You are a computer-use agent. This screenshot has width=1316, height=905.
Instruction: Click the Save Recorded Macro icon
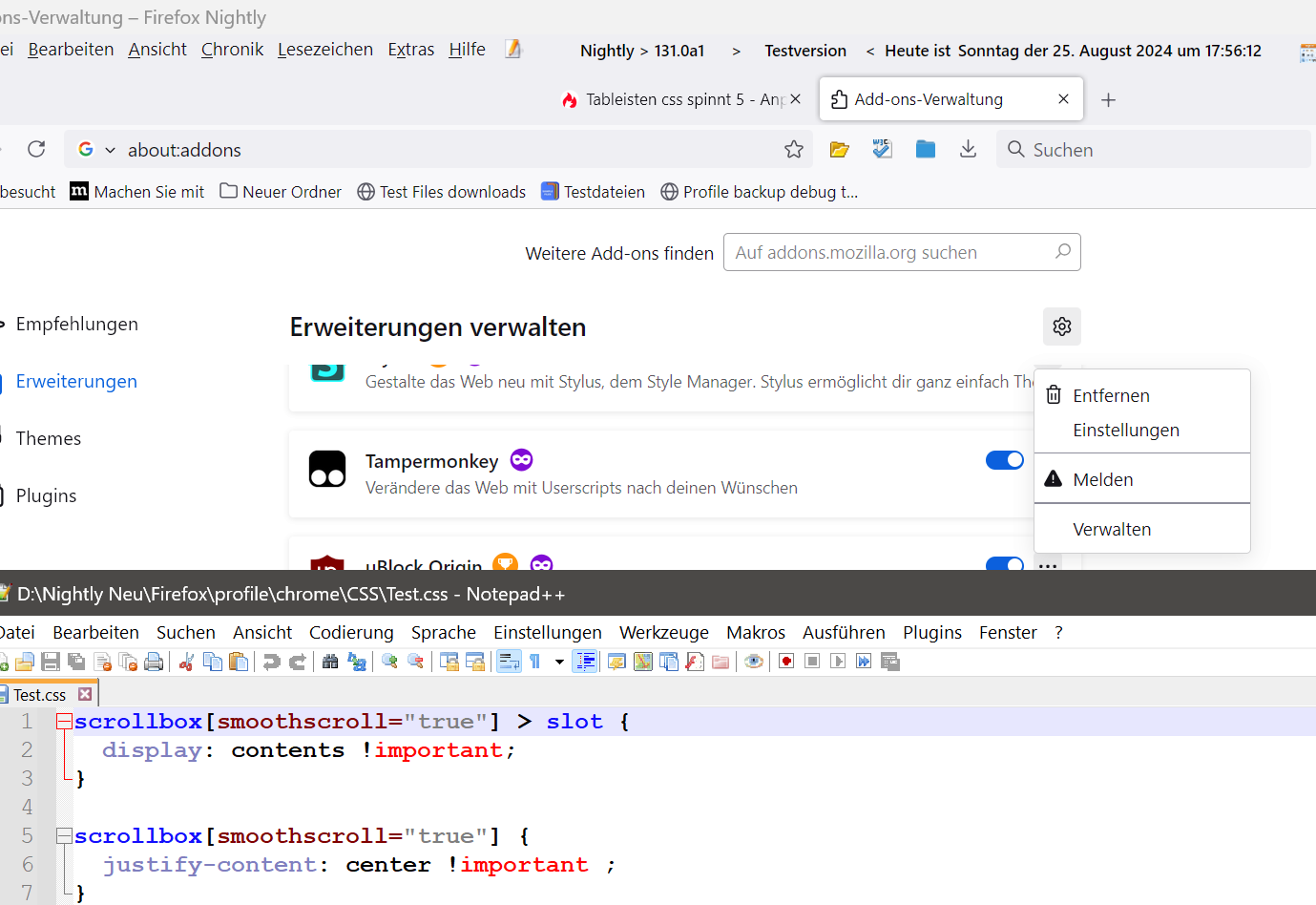tap(890, 662)
